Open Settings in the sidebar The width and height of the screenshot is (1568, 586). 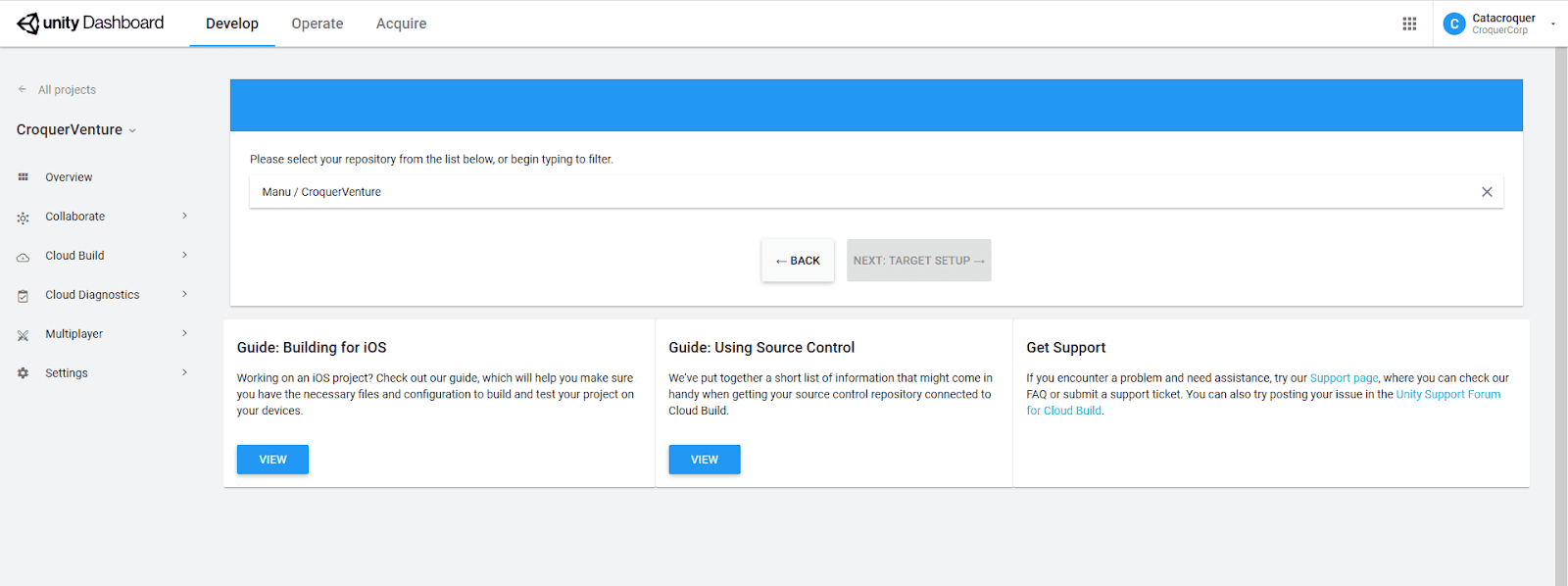coord(67,373)
